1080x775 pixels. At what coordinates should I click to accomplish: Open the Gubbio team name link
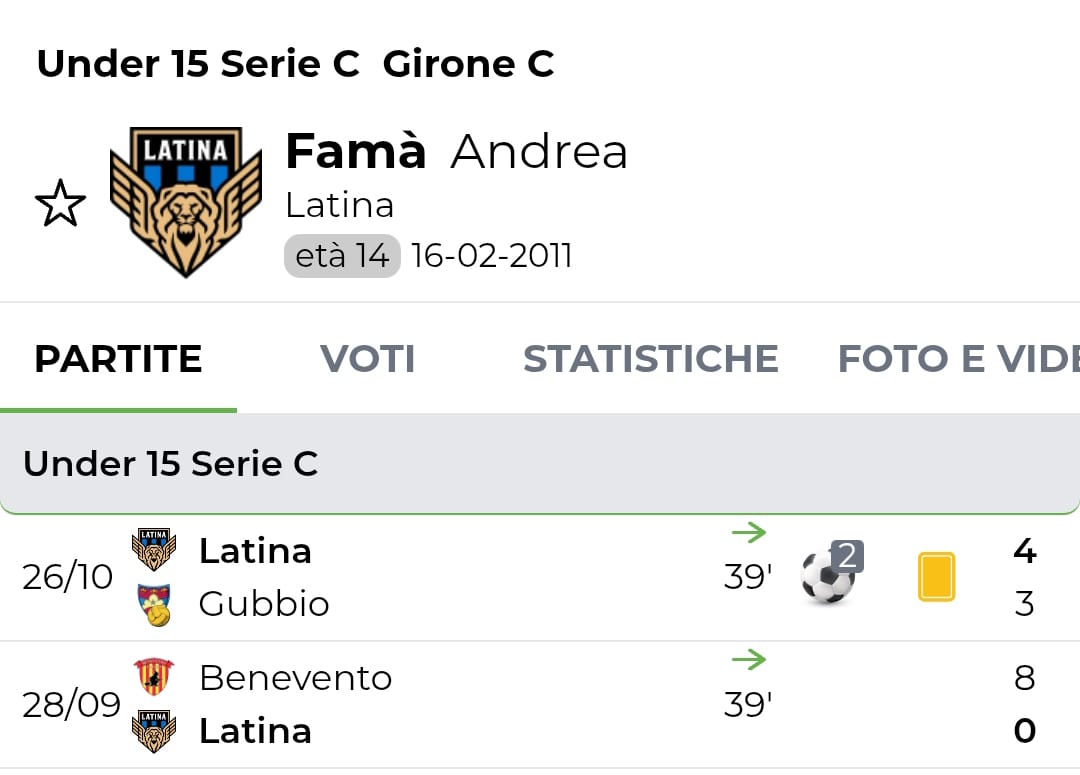pos(264,604)
